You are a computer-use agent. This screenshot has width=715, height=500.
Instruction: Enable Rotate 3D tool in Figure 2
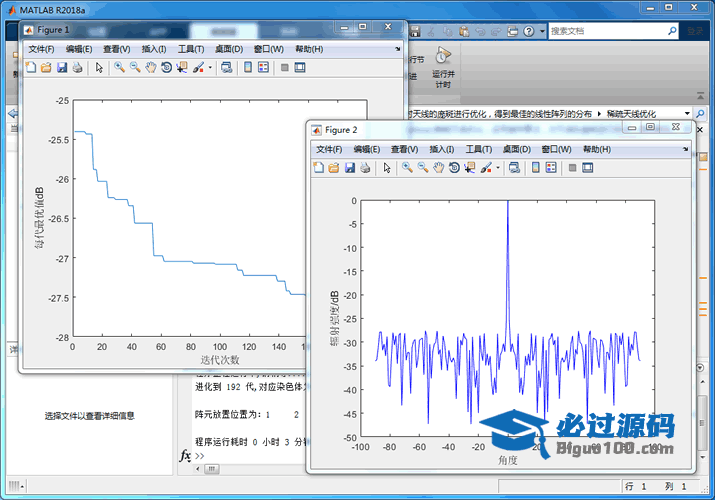pyautogui.click(x=454, y=168)
